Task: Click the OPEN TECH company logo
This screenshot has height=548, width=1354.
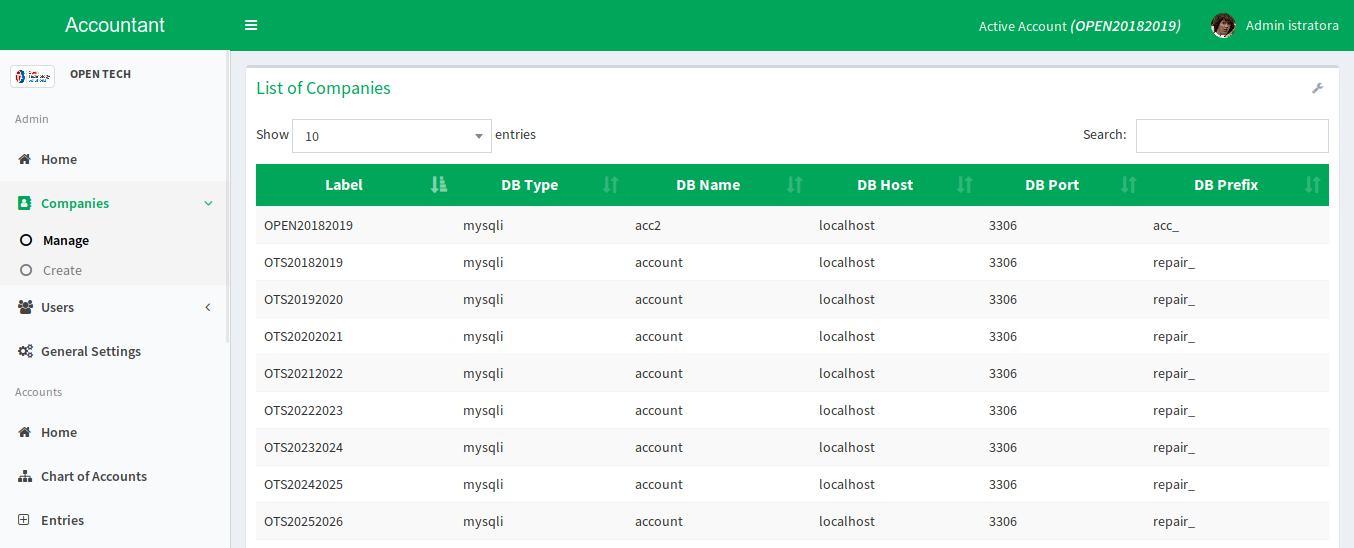Action: pos(32,76)
